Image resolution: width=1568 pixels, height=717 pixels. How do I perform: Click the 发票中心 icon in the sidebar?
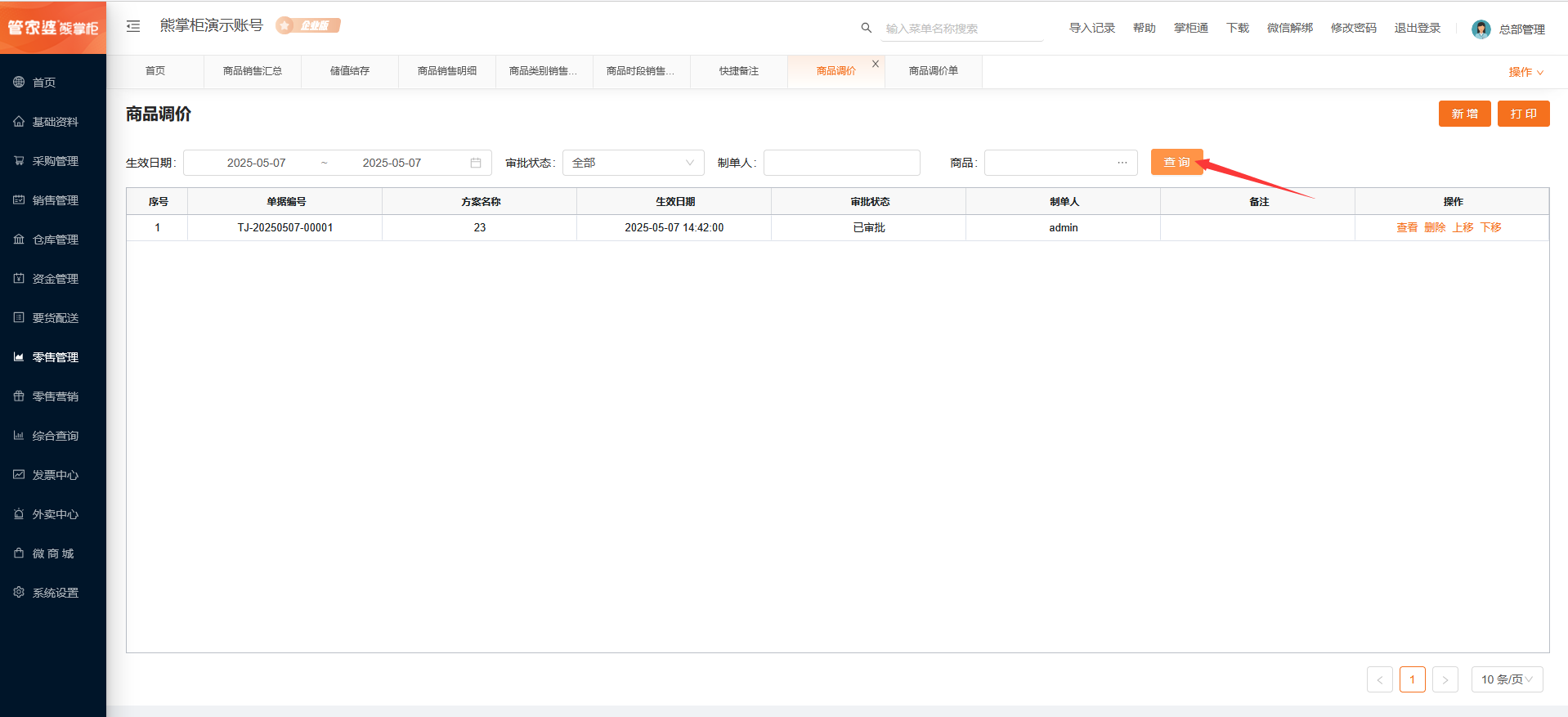19,474
